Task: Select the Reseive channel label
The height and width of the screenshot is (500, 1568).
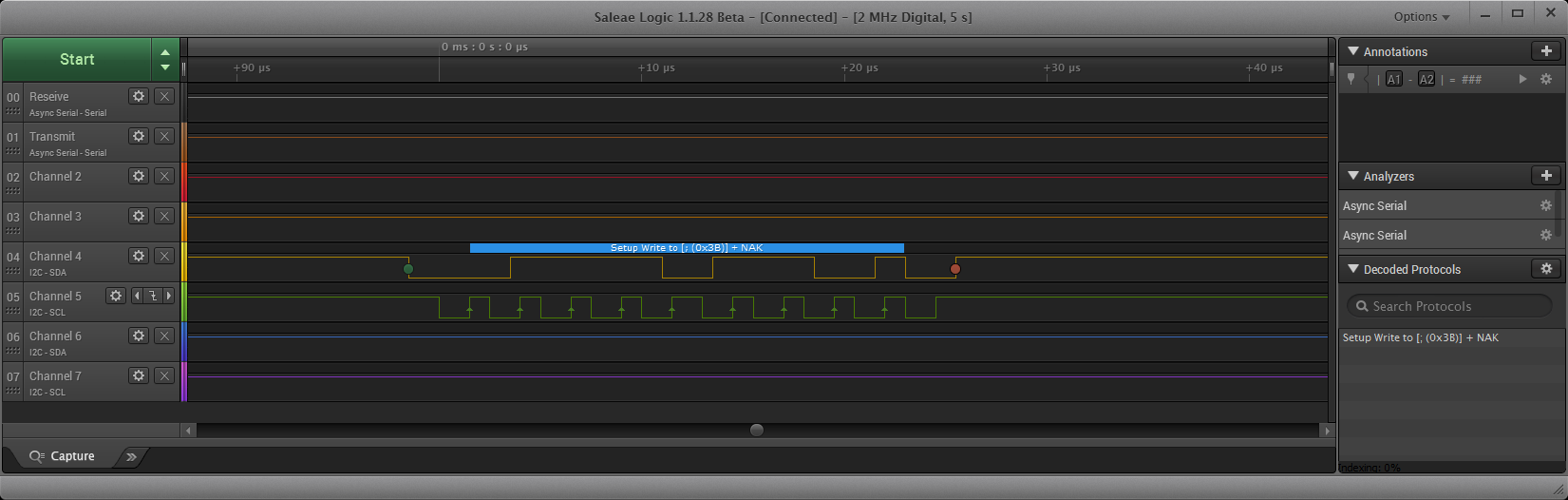Action: click(49, 96)
